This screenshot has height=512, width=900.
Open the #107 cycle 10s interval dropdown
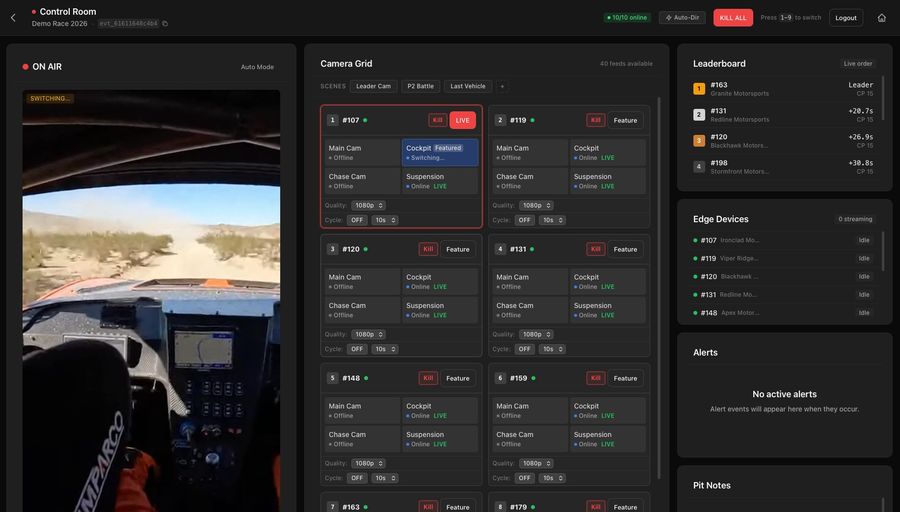pyautogui.click(x=385, y=220)
